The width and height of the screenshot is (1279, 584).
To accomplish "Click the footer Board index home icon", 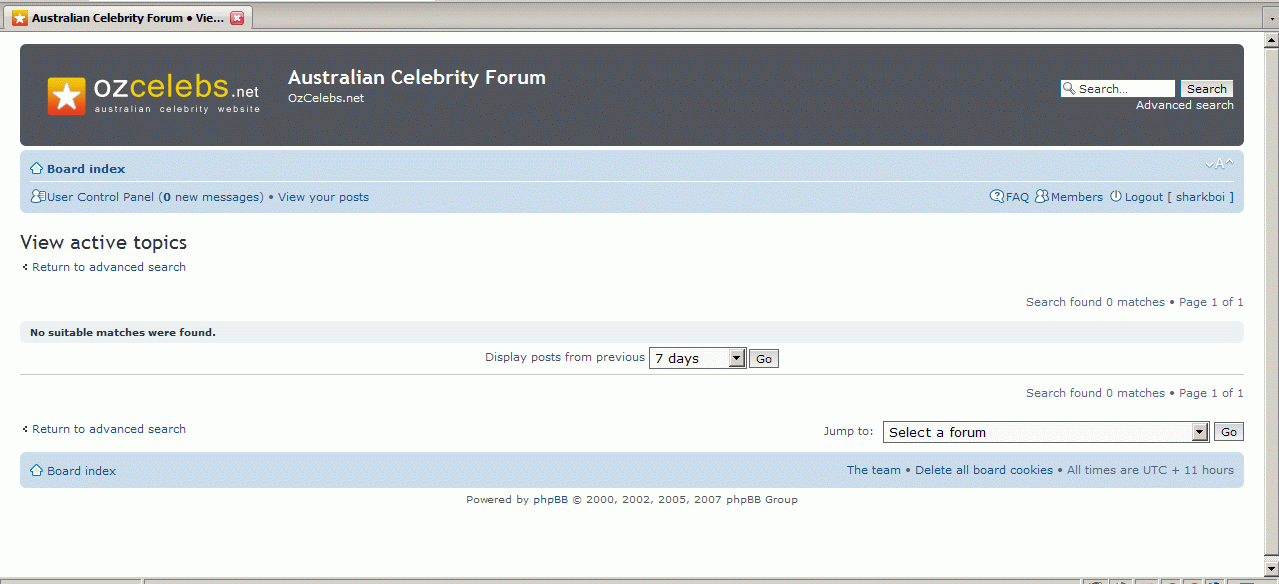I will click(37, 471).
